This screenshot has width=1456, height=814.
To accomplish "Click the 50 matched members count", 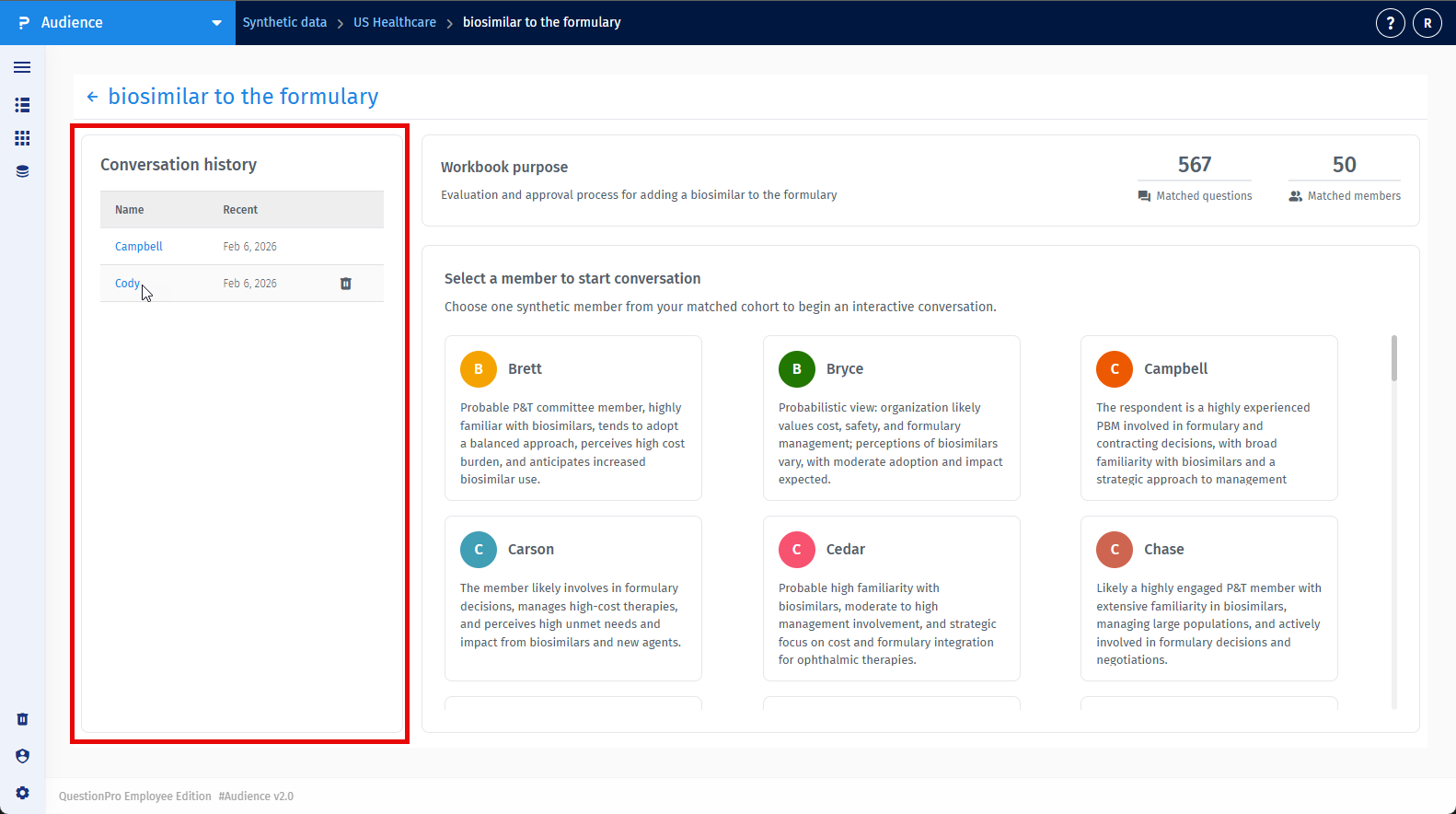I will (x=1345, y=165).
